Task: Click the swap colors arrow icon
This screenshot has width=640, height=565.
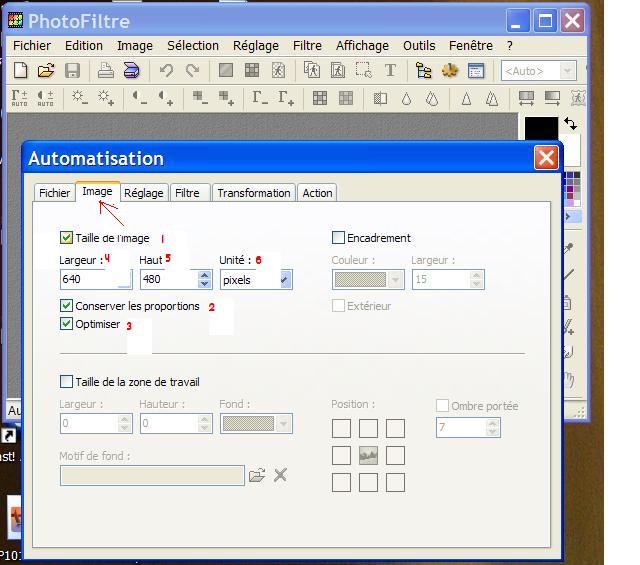Action: (570, 123)
